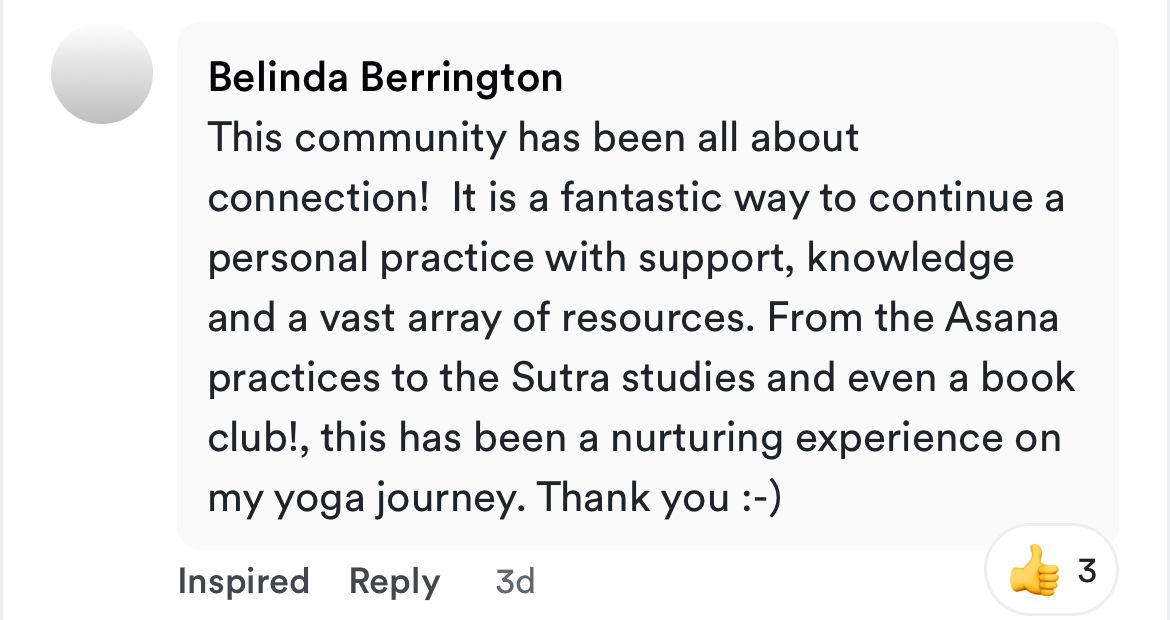This screenshot has width=1170, height=620.
Task: Click the Belinda Berrington author name
Action: pyautogui.click(x=385, y=78)
